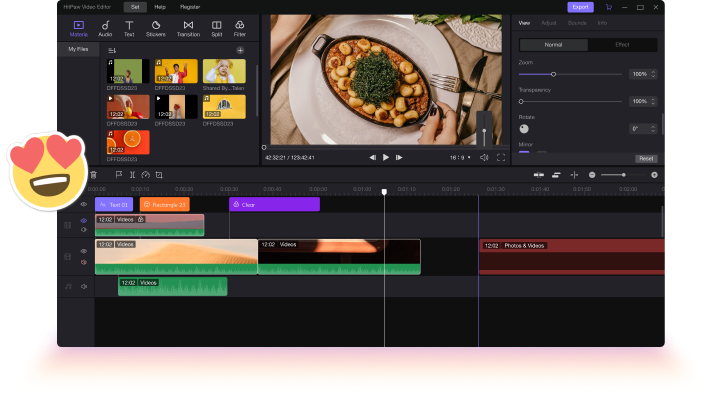Unmute the main video track audio
The width and height of the screenshot is (714, 399).
click(x=84, y=262)
